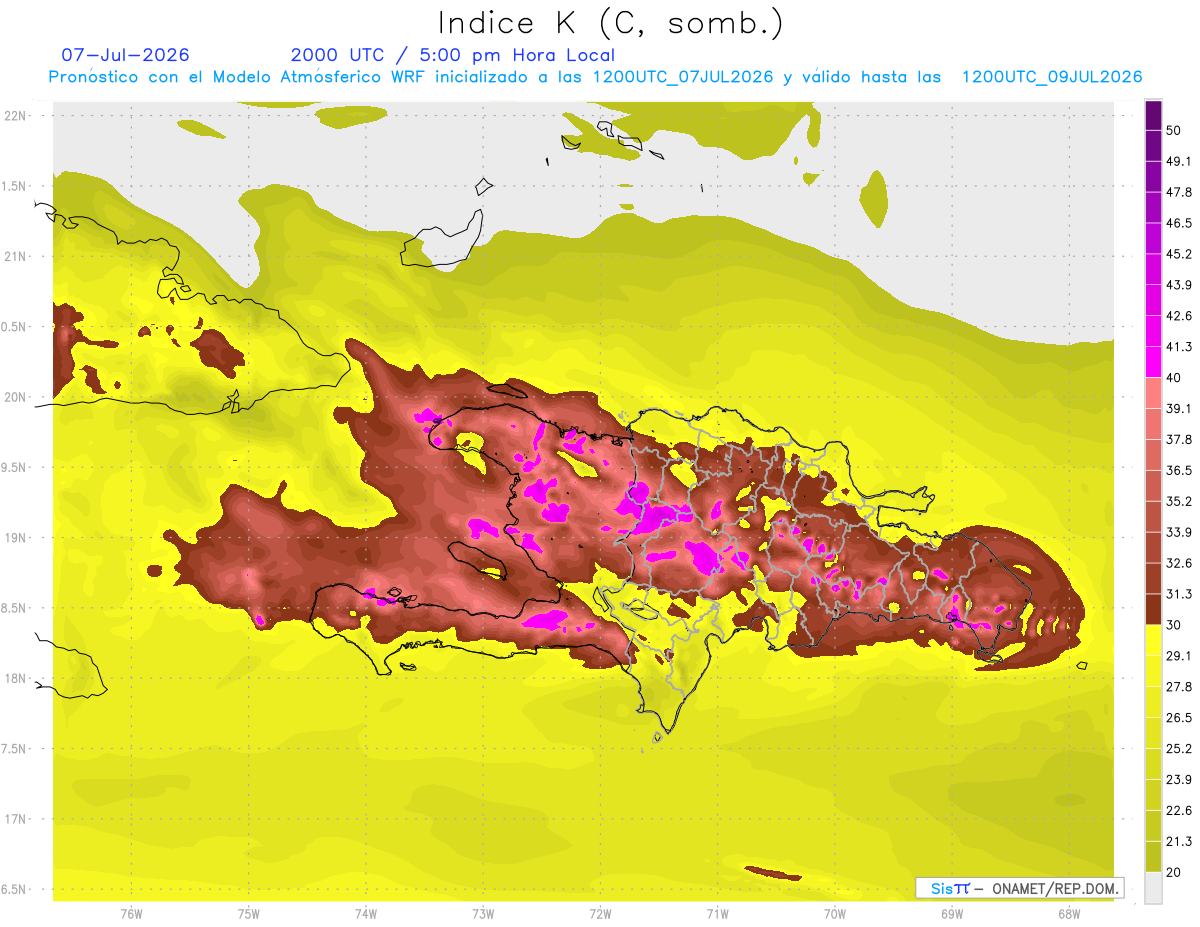The width and height of the screenshot is (1200, 927).
Task: Click the "27.8" color scale value
Action: tap(1179, 687)
